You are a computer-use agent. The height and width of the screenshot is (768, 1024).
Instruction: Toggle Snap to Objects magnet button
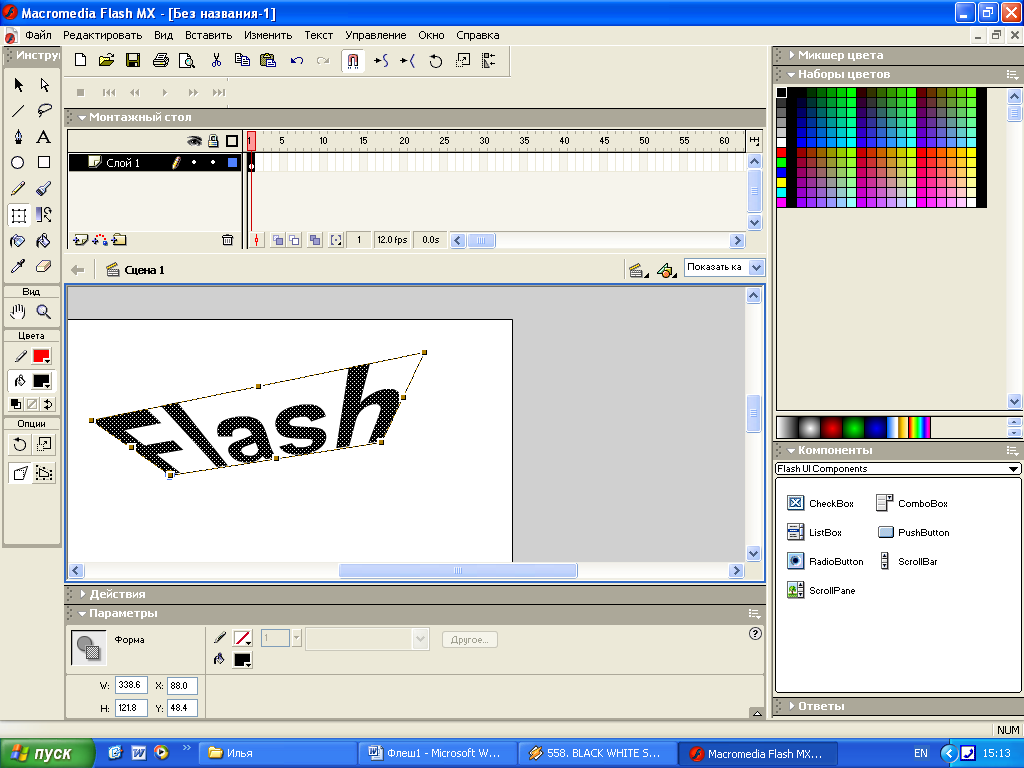(x=353, y=61)
